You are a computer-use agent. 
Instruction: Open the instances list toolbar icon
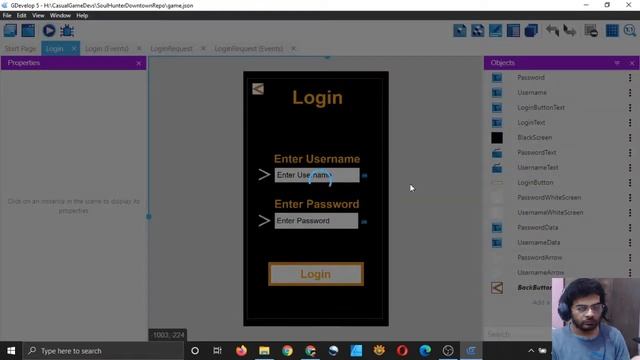click(x=513, y=31)
